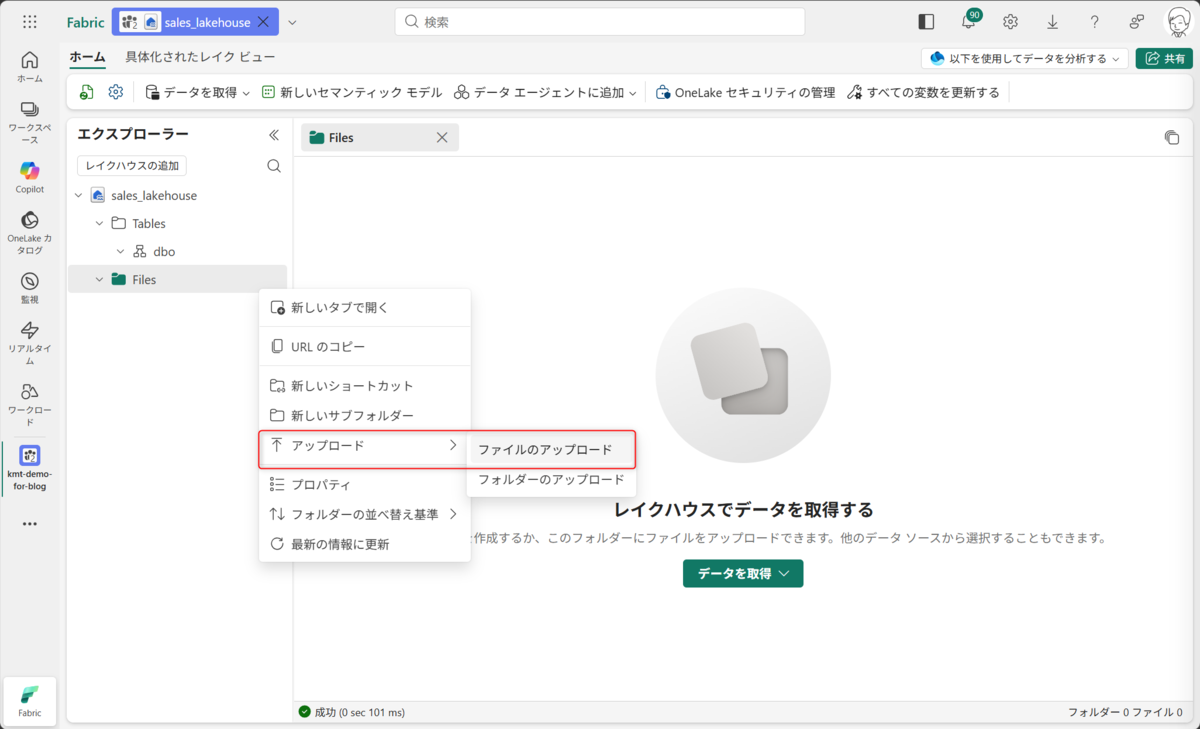
Task: Open アップロード submenu entry
Action: click(365, 445)
